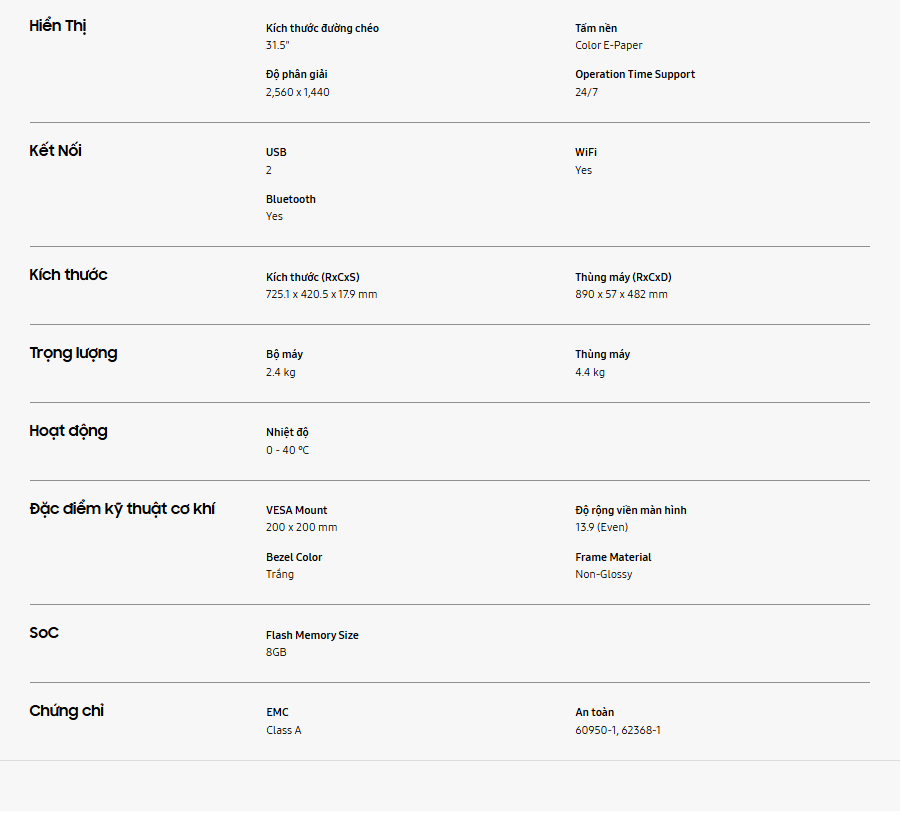Select the Tấm nền spec label
The width and height of the screenshot is (902, 818).
coord(596,28)
